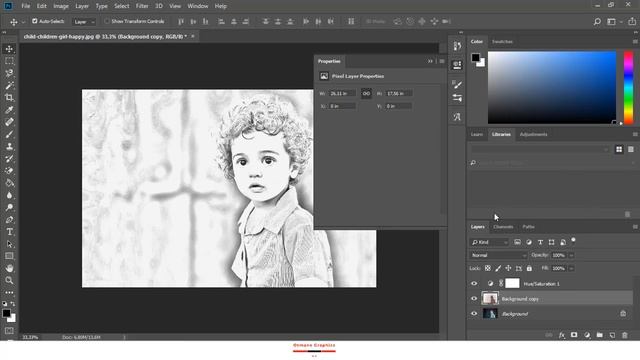Switch to the Channels tab
640x360 pixels.
pos(503,227)
